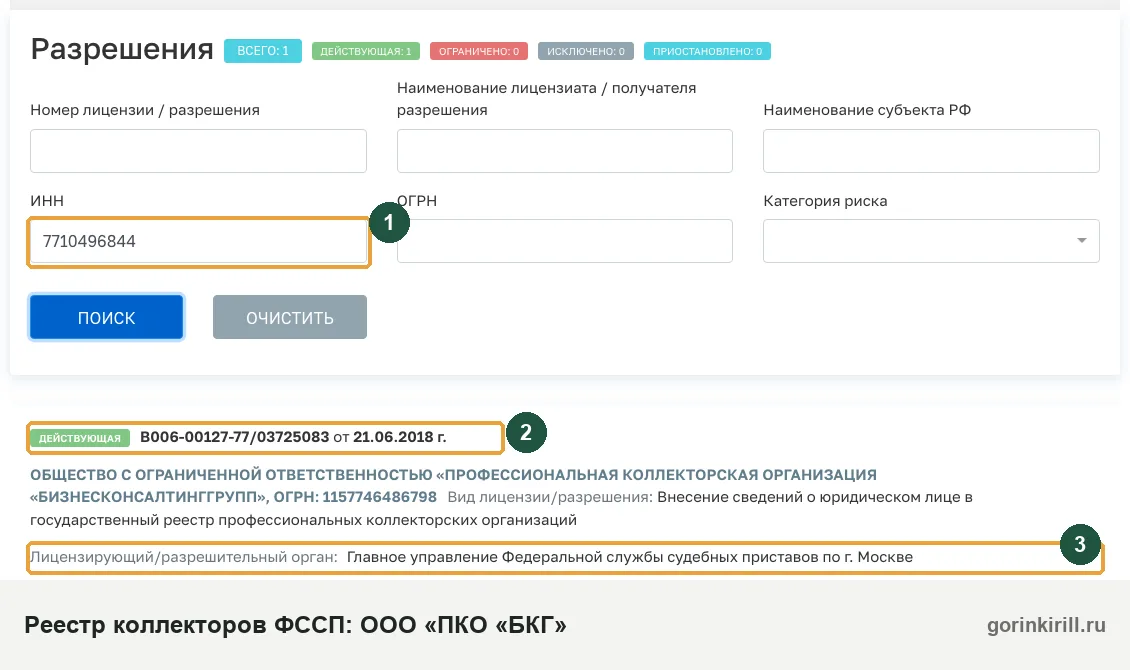Click the Разрешения page heading

tap(122, 49)
